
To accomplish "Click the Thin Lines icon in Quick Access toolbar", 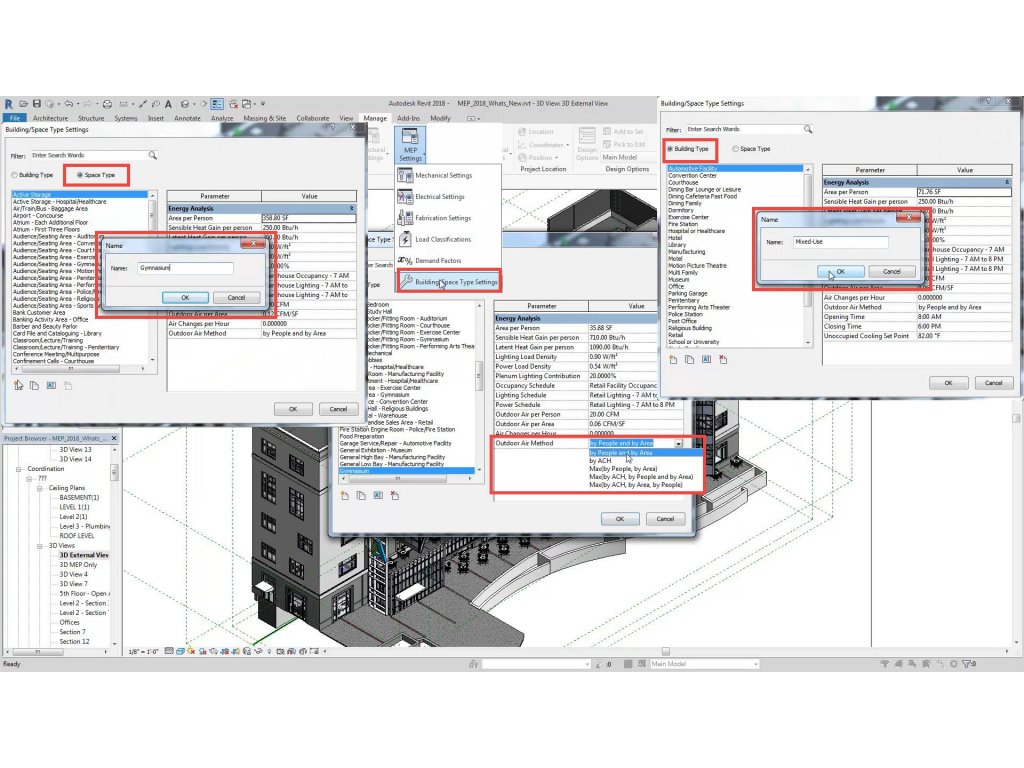I will (217, 104).
